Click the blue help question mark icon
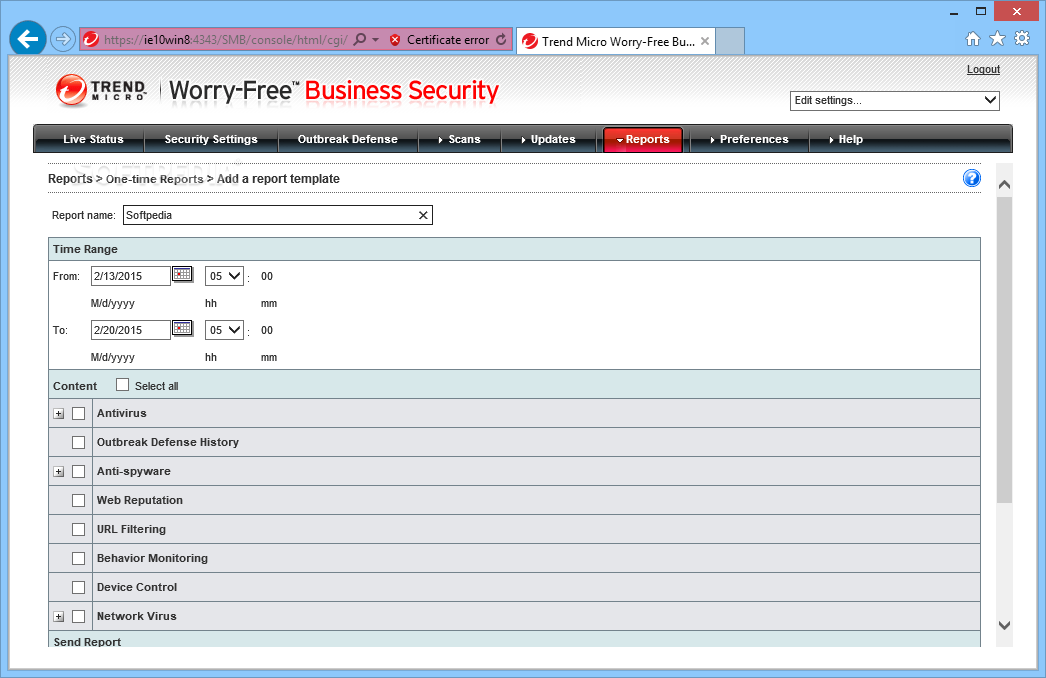This screenshot has height=678, width=1046. pyautogui.click(x=972, y=178)
